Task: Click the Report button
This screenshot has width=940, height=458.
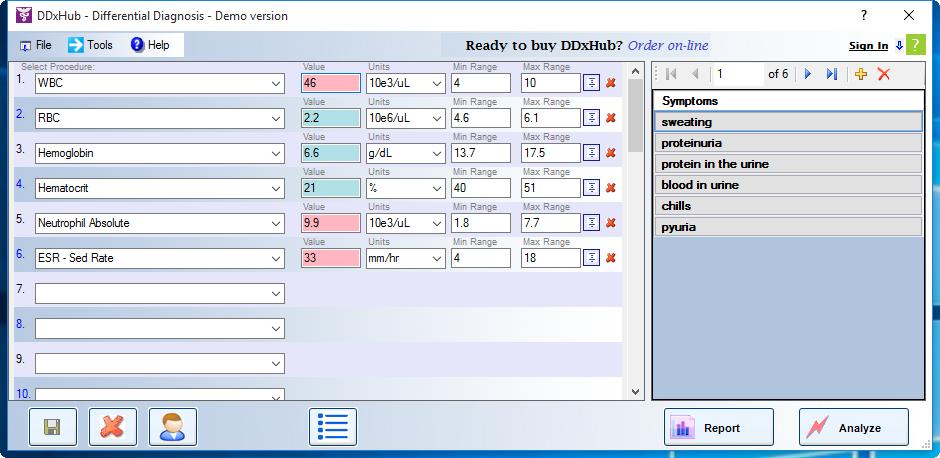Action: [719, 427]
